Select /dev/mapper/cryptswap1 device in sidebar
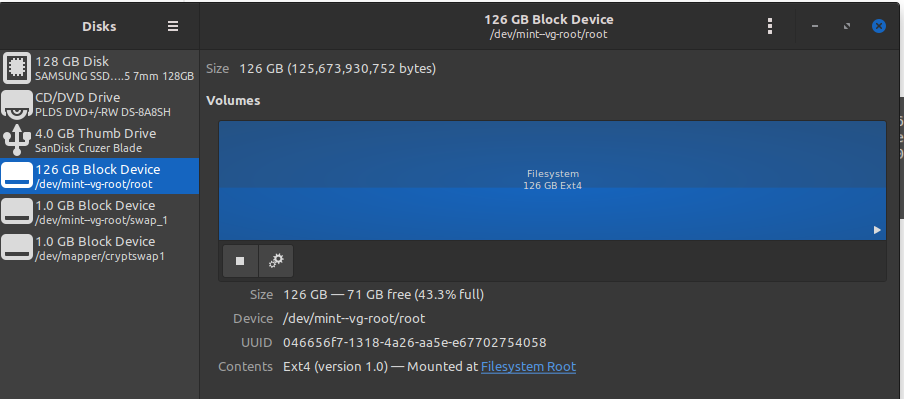The height and width of the screenshot is (399, 904). click(x=100, y=248)
